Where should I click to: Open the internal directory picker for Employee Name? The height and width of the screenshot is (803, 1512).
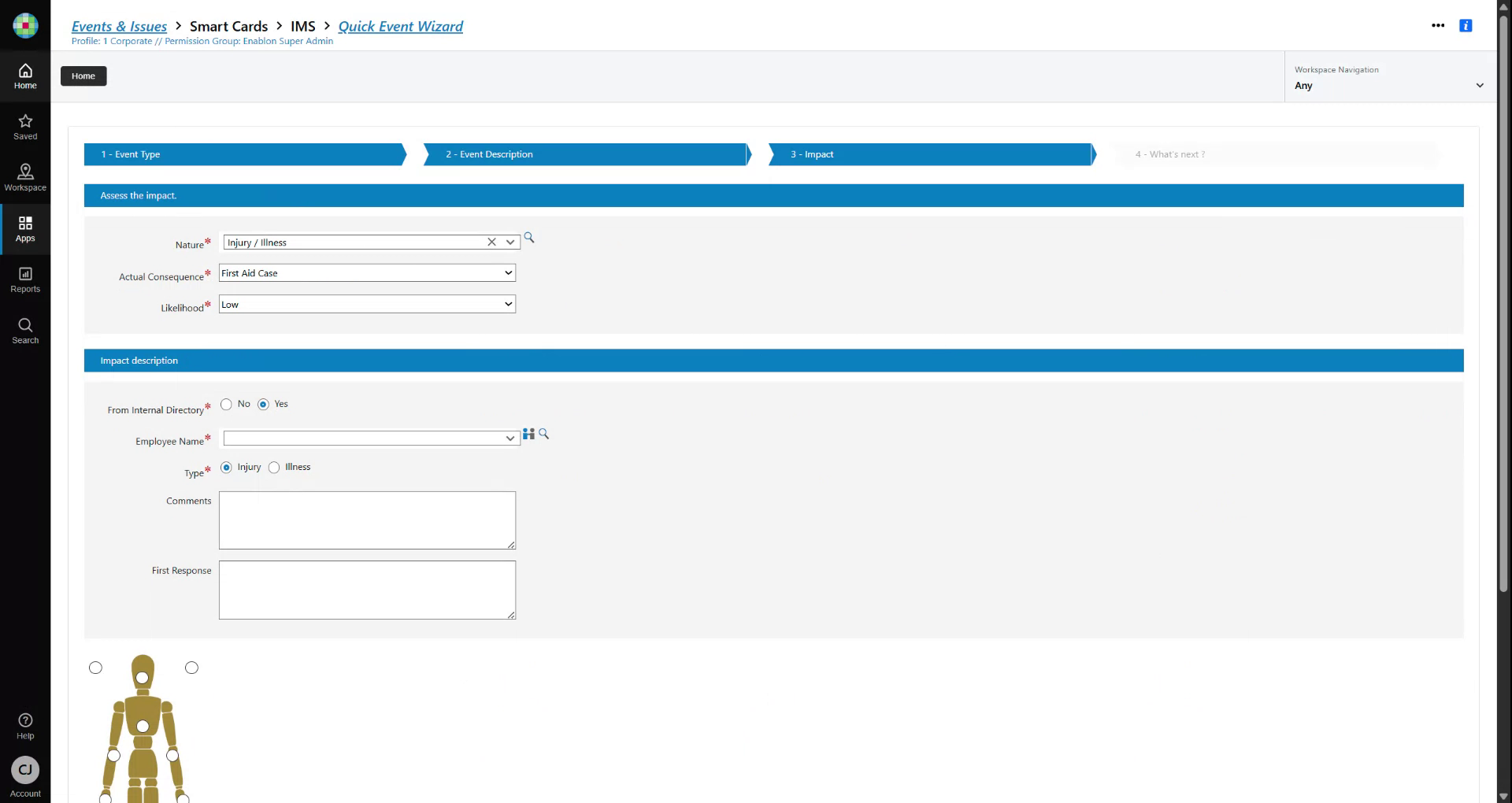coord(528,434)
